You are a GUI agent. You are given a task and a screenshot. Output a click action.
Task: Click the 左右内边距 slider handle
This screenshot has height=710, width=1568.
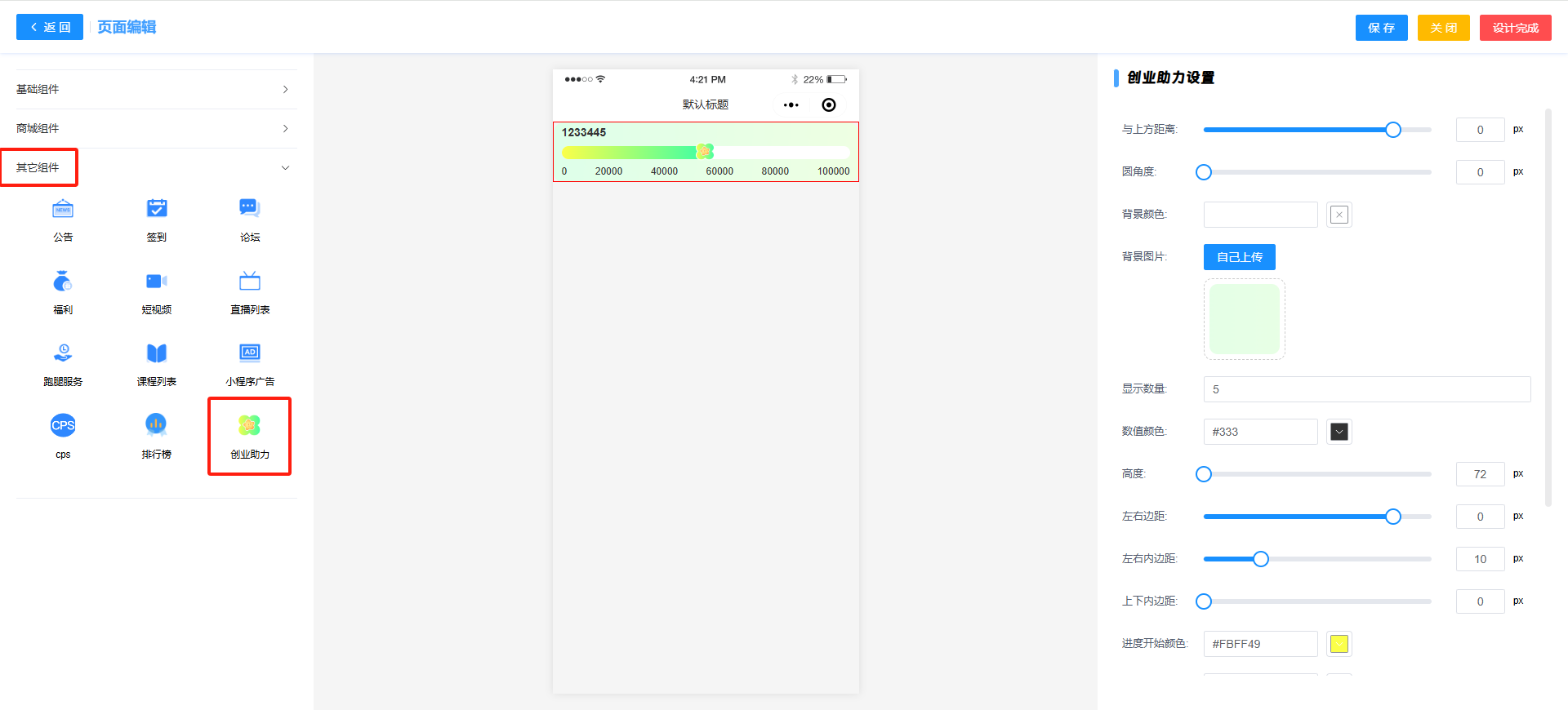click(1261, 559)
